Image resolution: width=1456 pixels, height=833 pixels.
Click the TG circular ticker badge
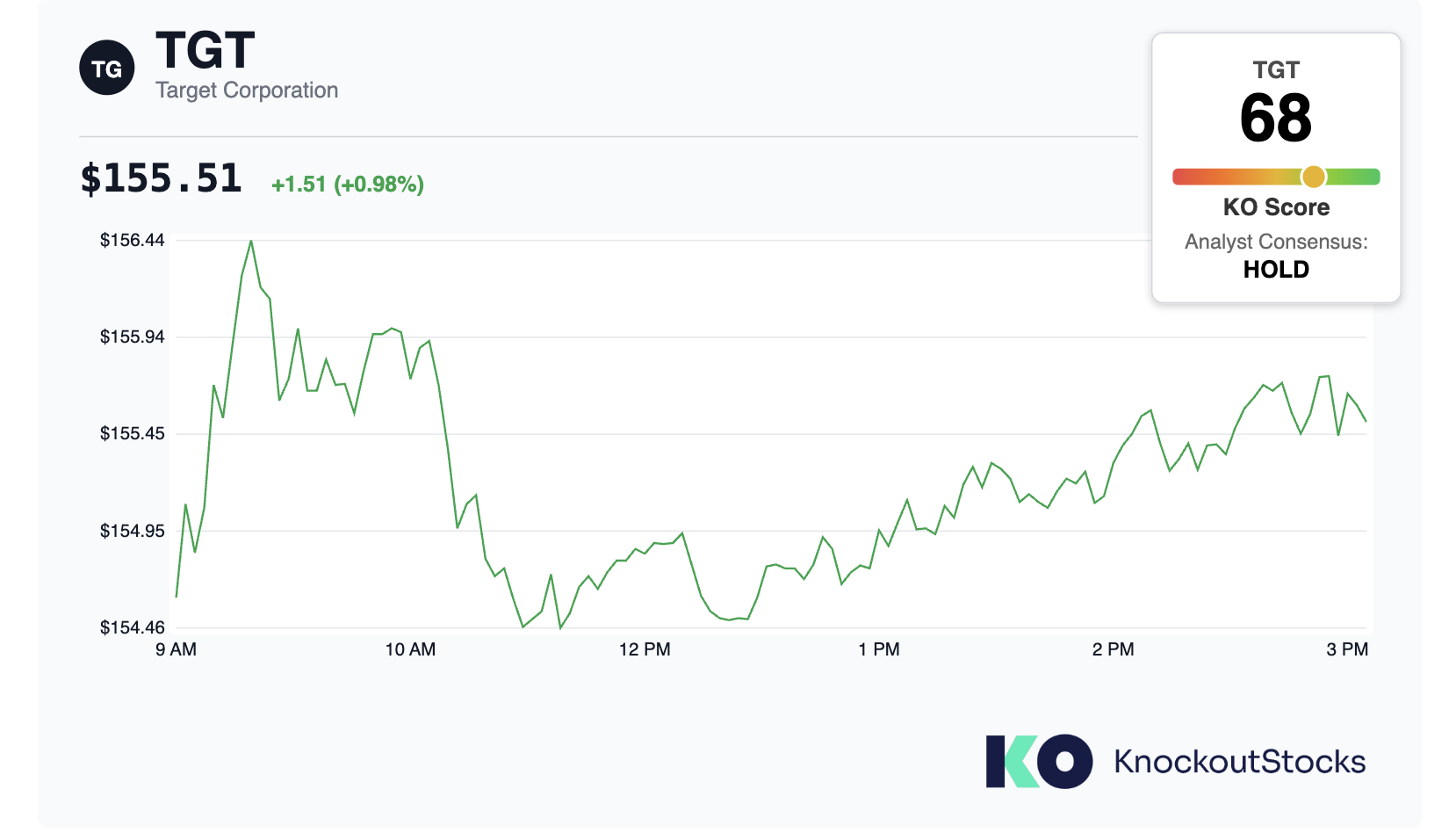(107, 69)
